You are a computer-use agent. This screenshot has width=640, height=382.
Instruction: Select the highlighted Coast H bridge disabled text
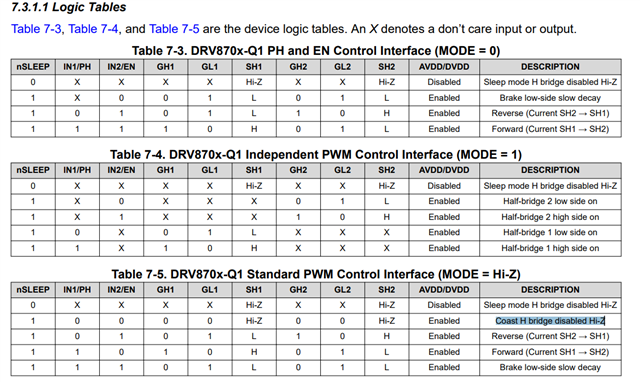pos(550,321)
